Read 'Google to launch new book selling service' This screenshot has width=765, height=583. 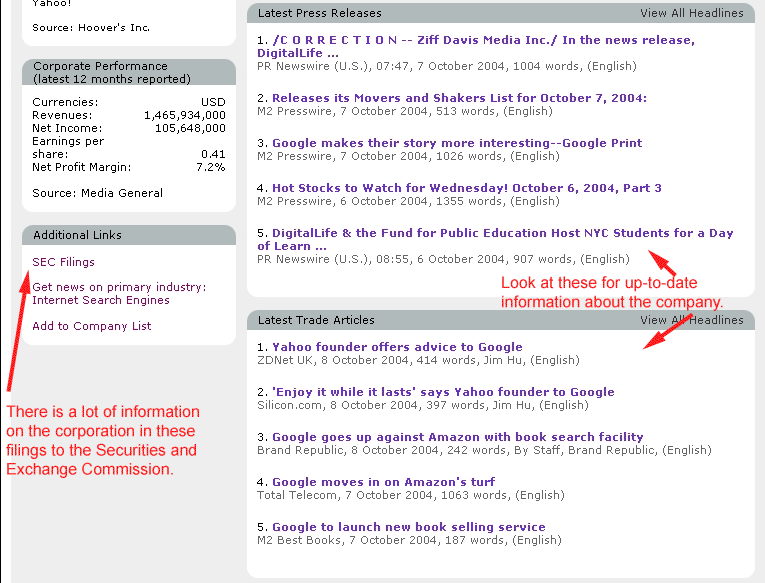click(x=408, y=527)
